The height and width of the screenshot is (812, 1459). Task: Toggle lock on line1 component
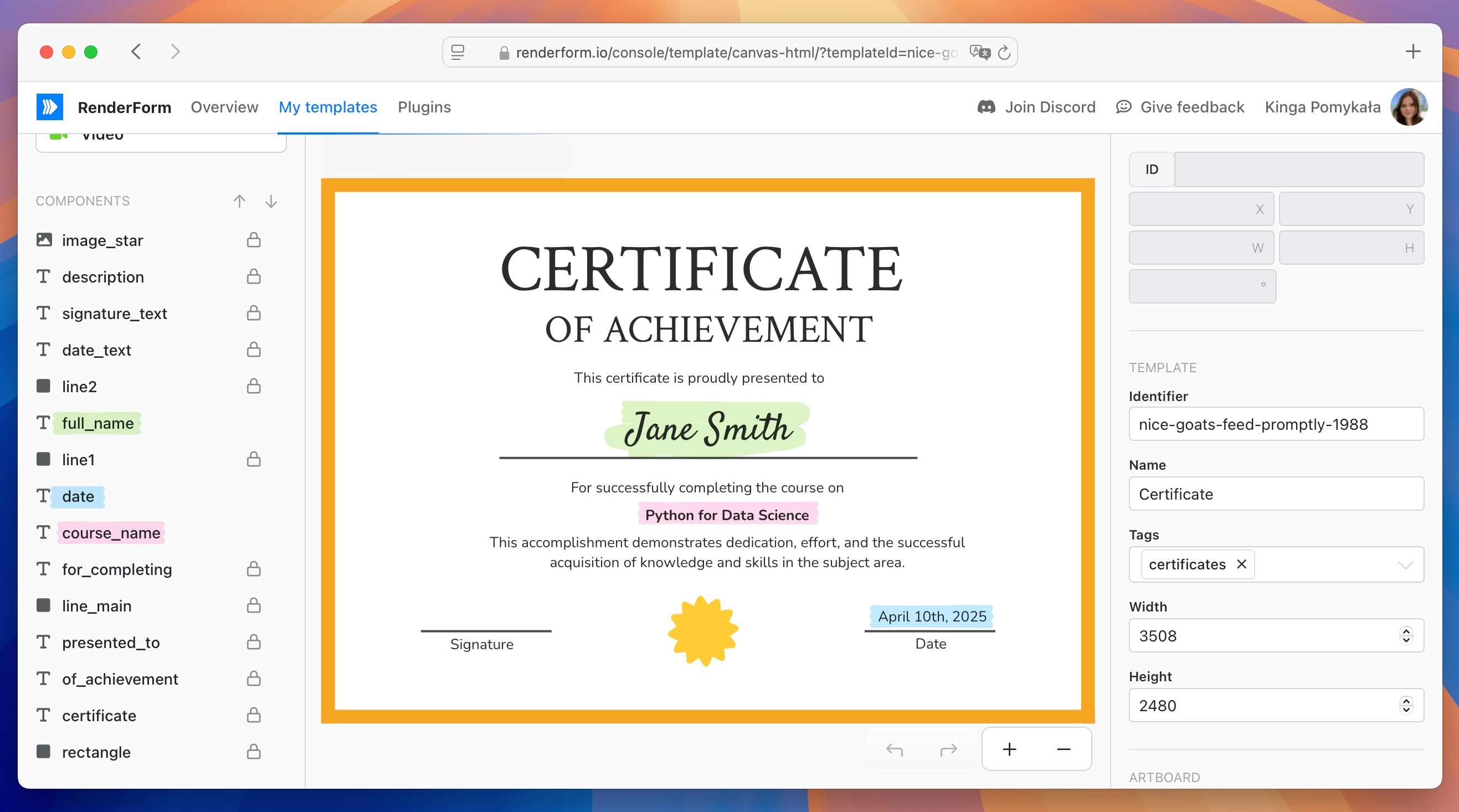click(254, 459)
